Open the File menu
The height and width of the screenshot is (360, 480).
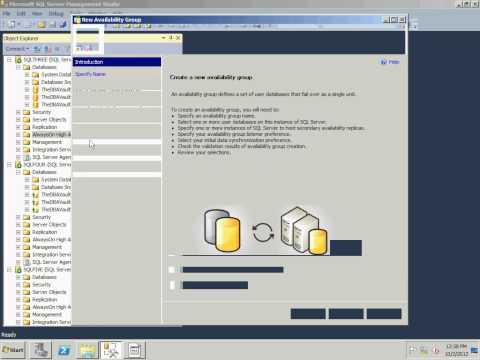[x=7, y=14]
